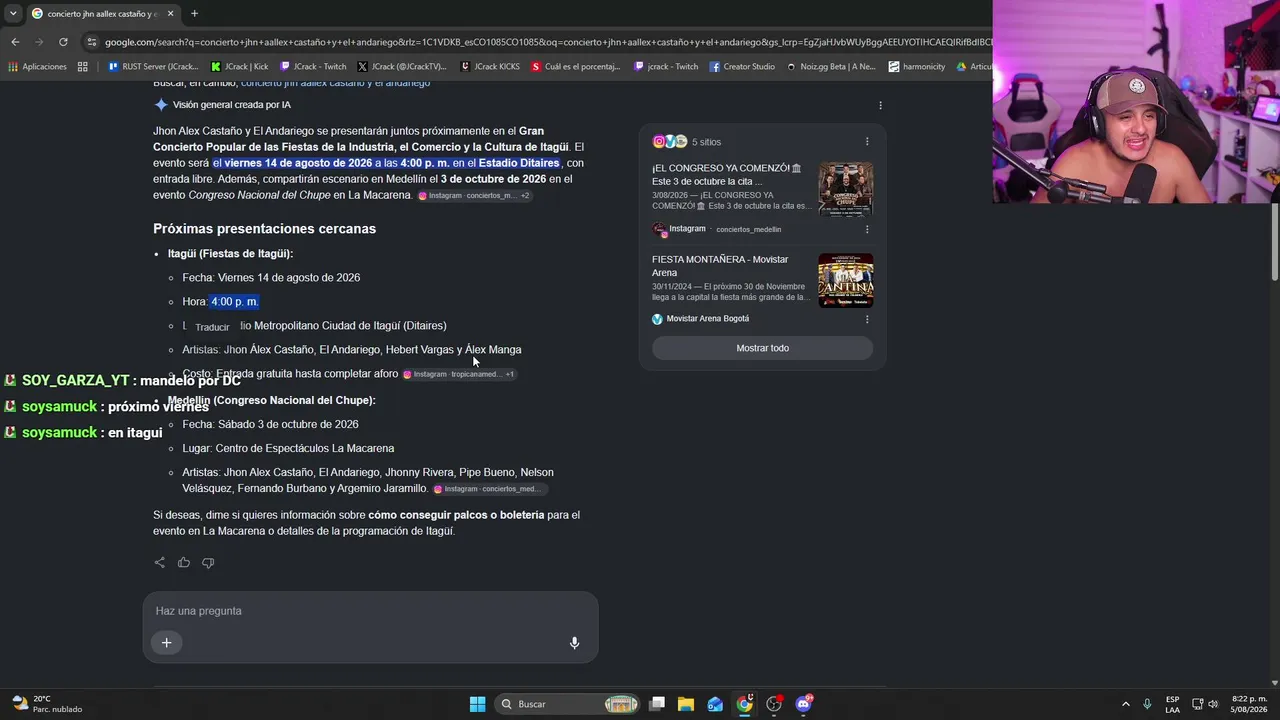Open File Explorer from the taskbar
This screenshot has width=1280, height=720.
click(x=686, y=704)
